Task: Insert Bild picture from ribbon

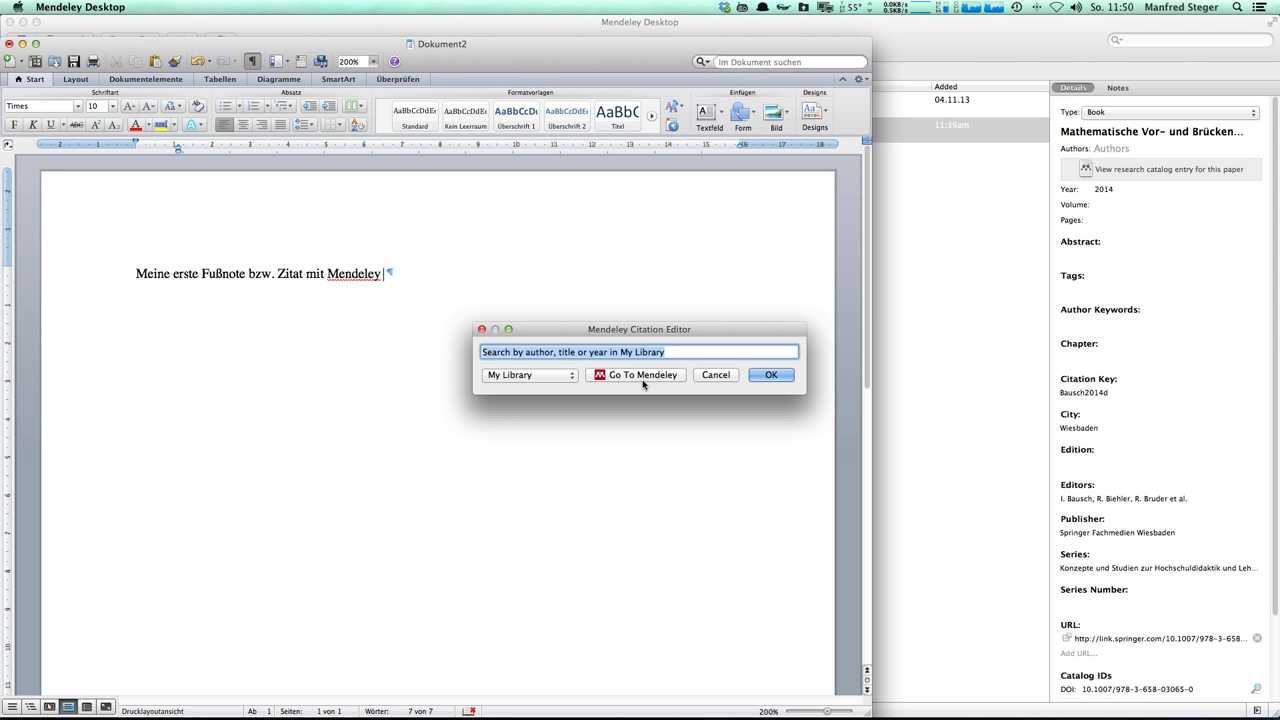Action: tap(775, 116)
